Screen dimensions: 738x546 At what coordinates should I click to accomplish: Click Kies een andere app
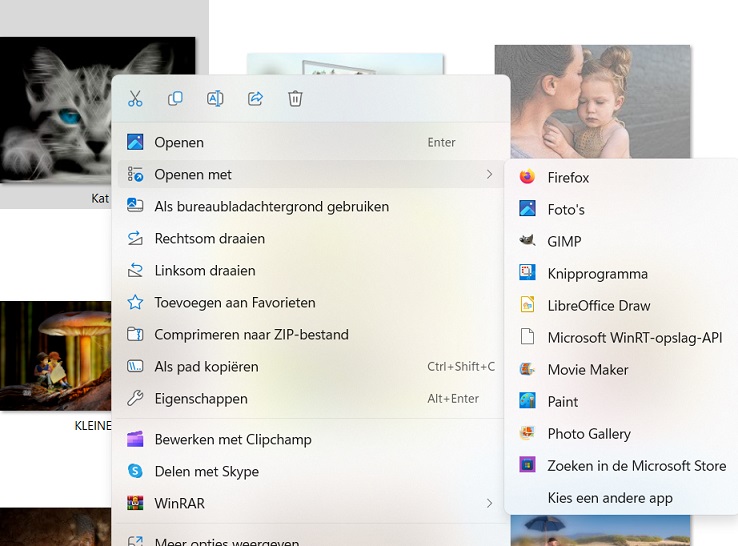(x=610, y=498)
